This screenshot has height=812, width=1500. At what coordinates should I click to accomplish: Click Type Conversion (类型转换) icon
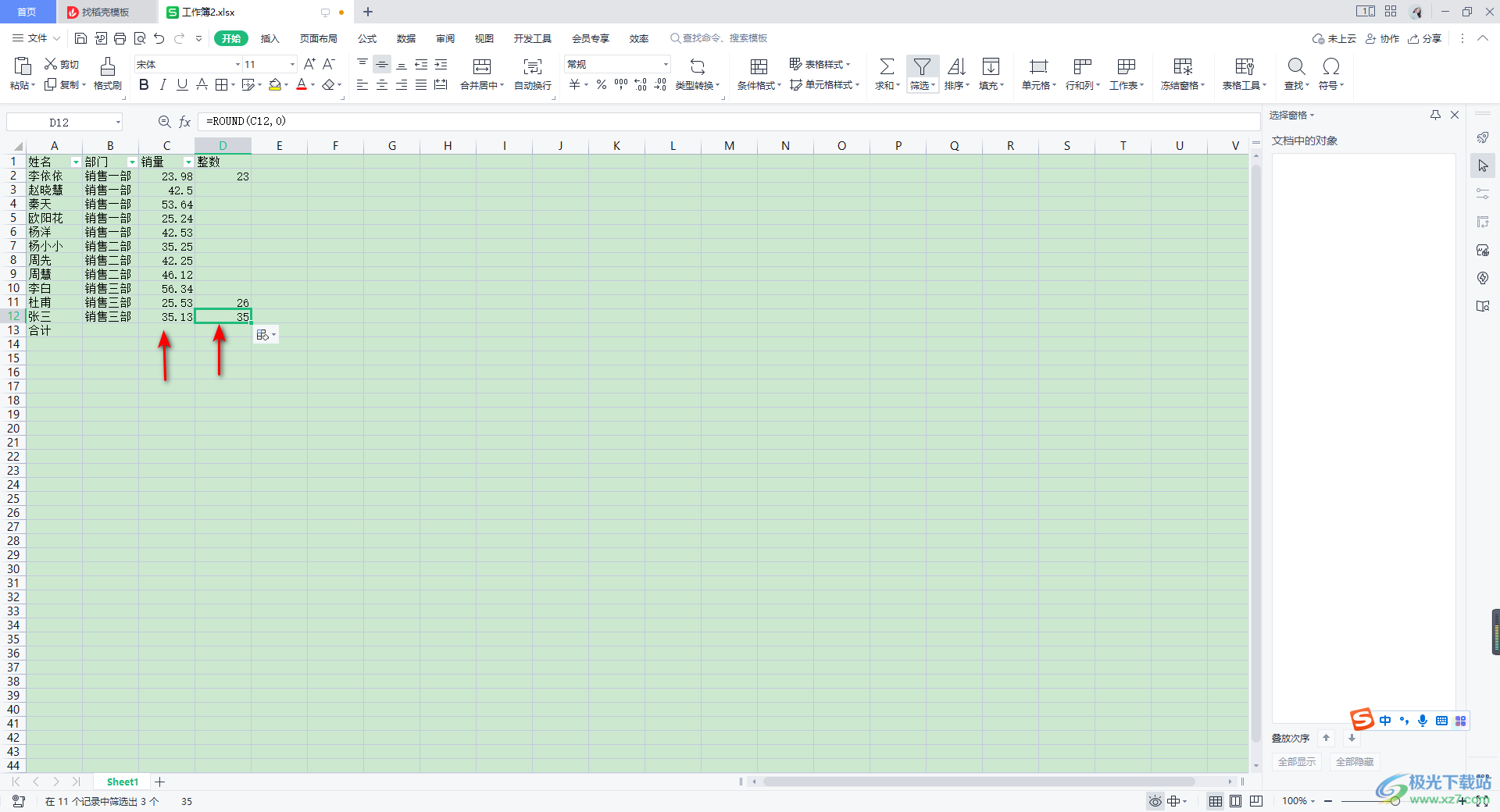(698, 66)
